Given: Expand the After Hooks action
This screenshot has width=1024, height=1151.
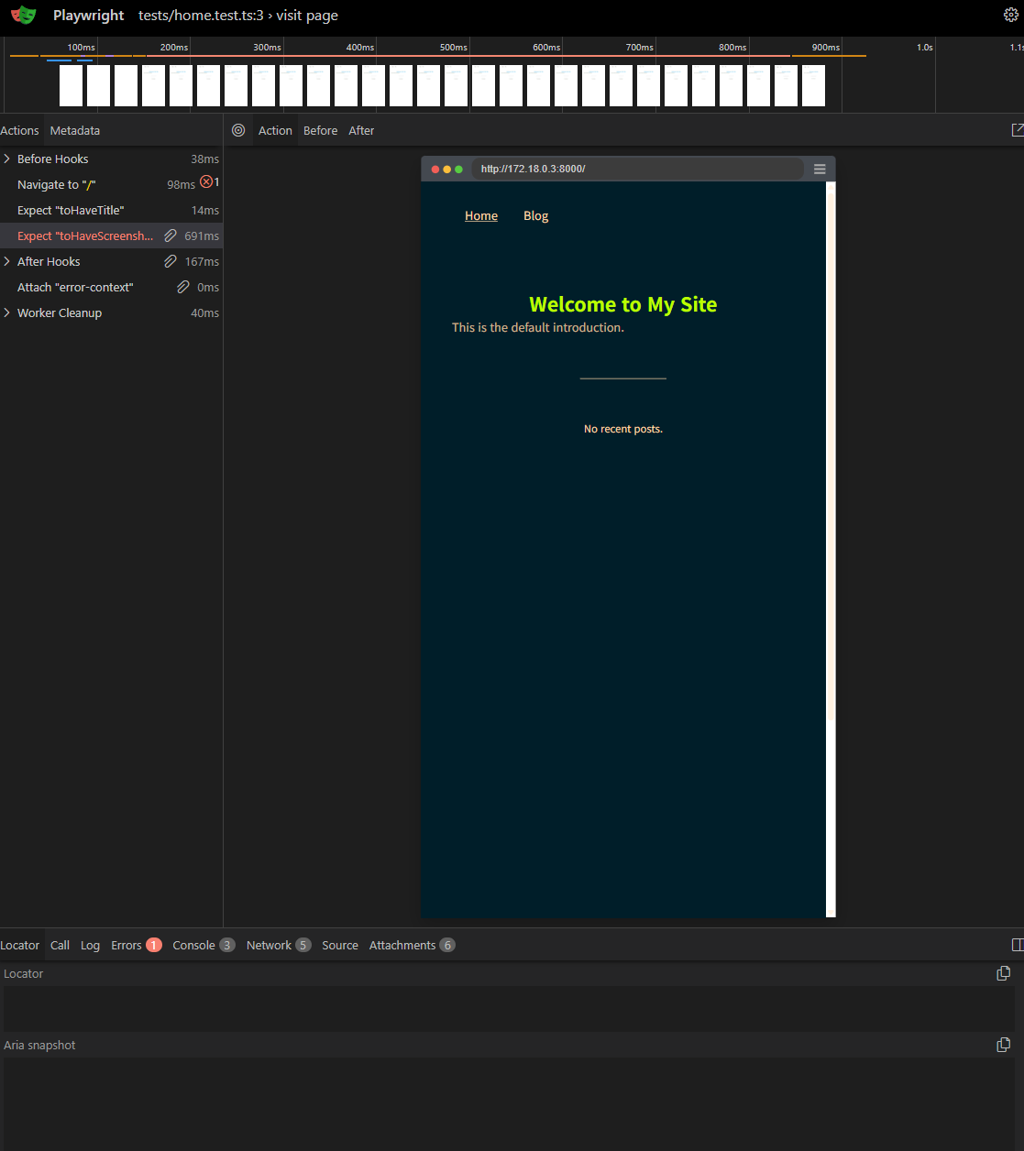Looking at the screenshot, I should (7, 262).
